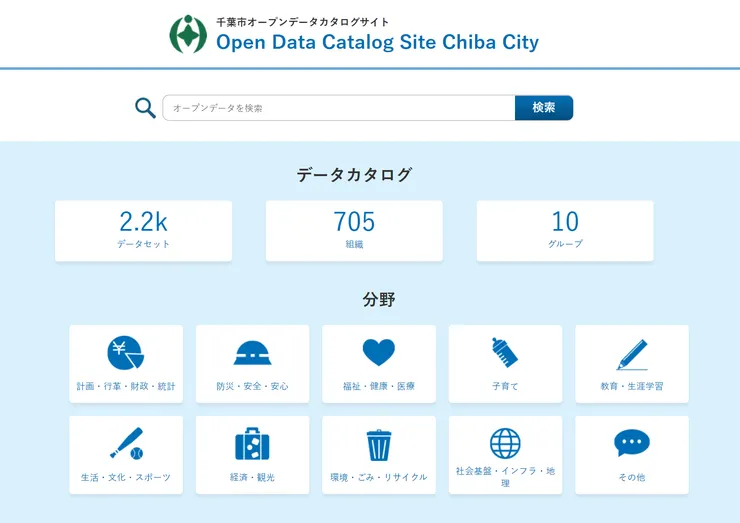Select the heart icon for 福祉・健康・医療
Screen dimensions: 740x523
click(378, 352)
